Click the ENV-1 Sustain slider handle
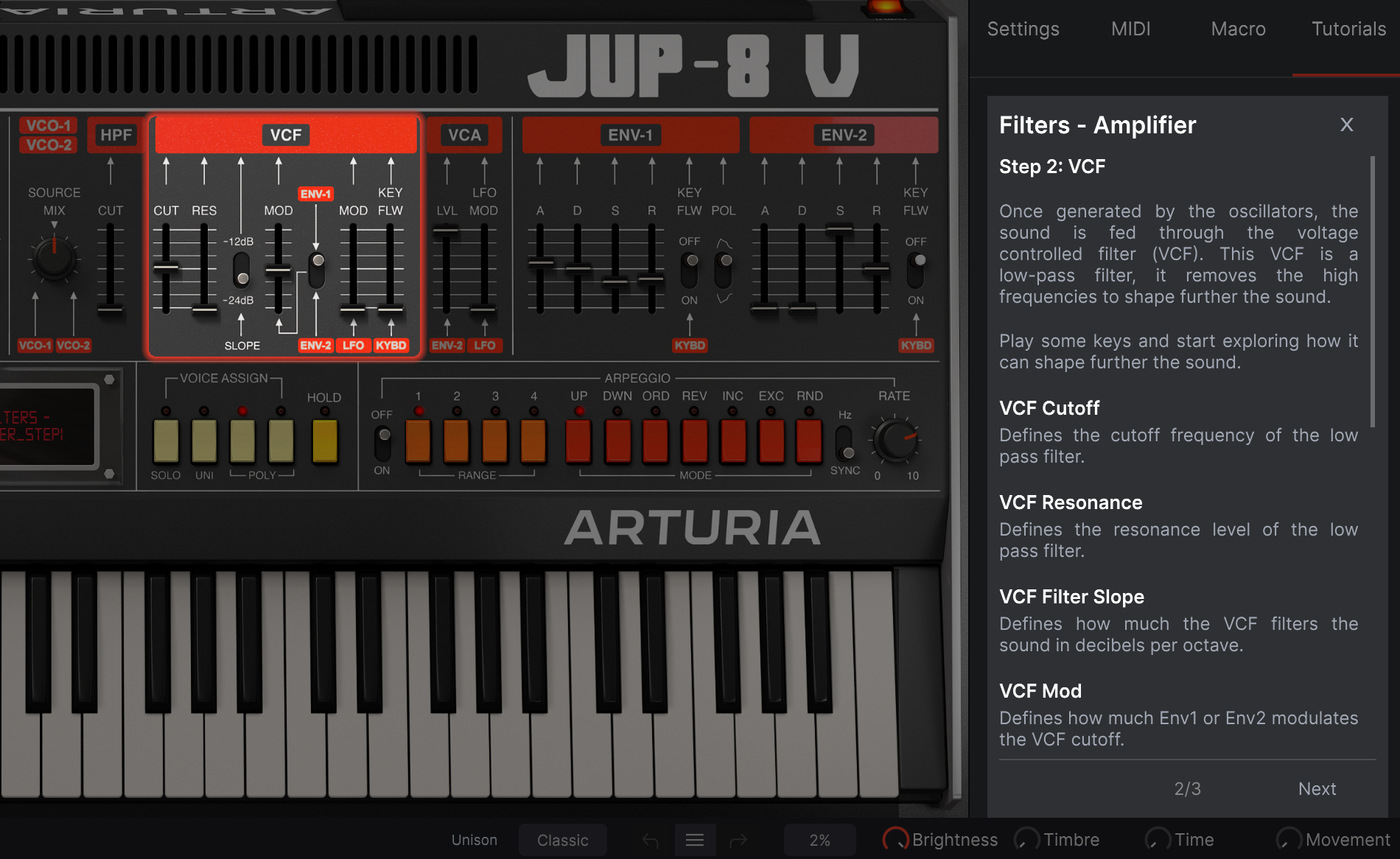 click(x=615, y=281)
